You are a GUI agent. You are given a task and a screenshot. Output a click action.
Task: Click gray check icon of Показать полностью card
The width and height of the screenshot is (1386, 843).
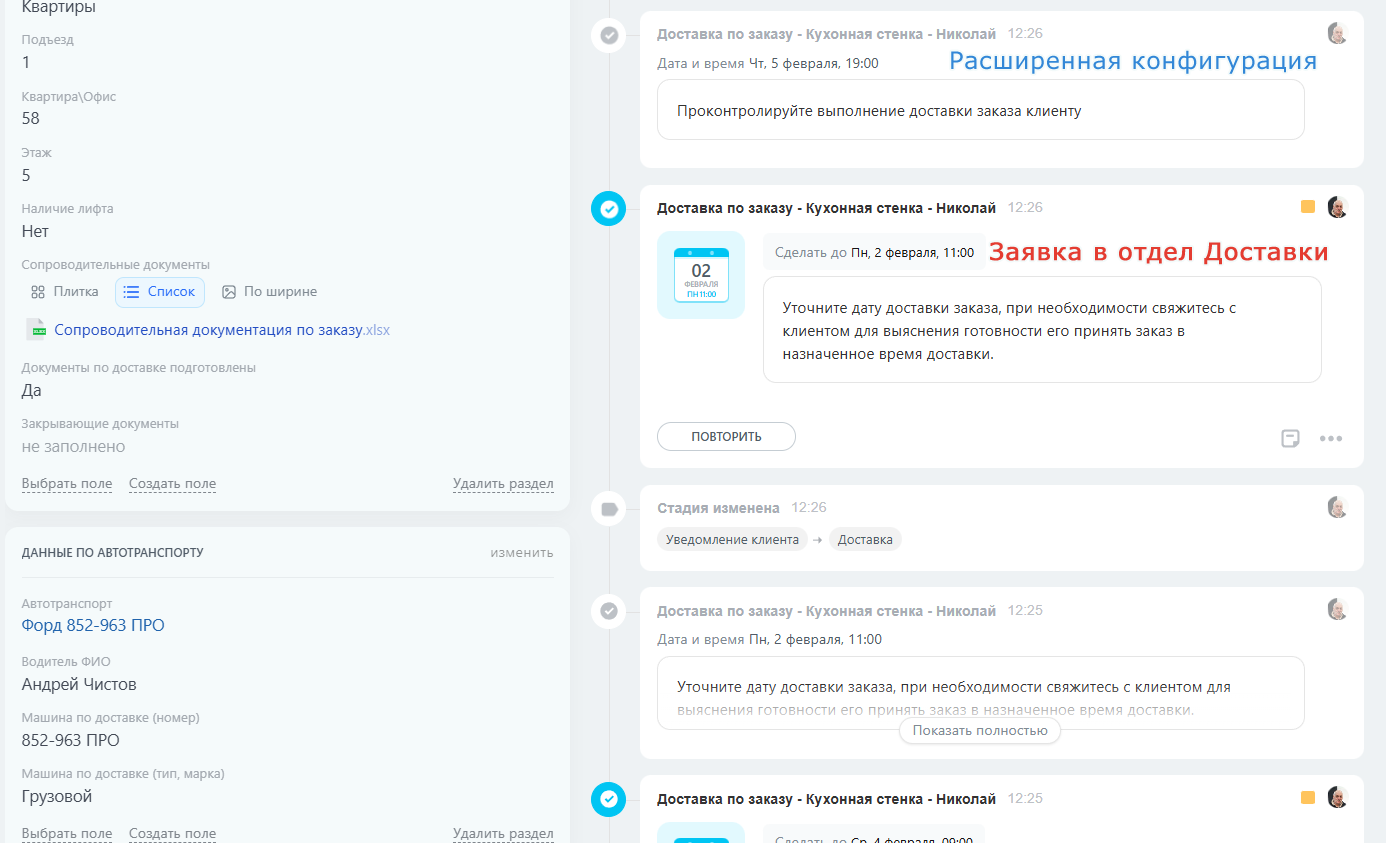[x=609, y=610]
